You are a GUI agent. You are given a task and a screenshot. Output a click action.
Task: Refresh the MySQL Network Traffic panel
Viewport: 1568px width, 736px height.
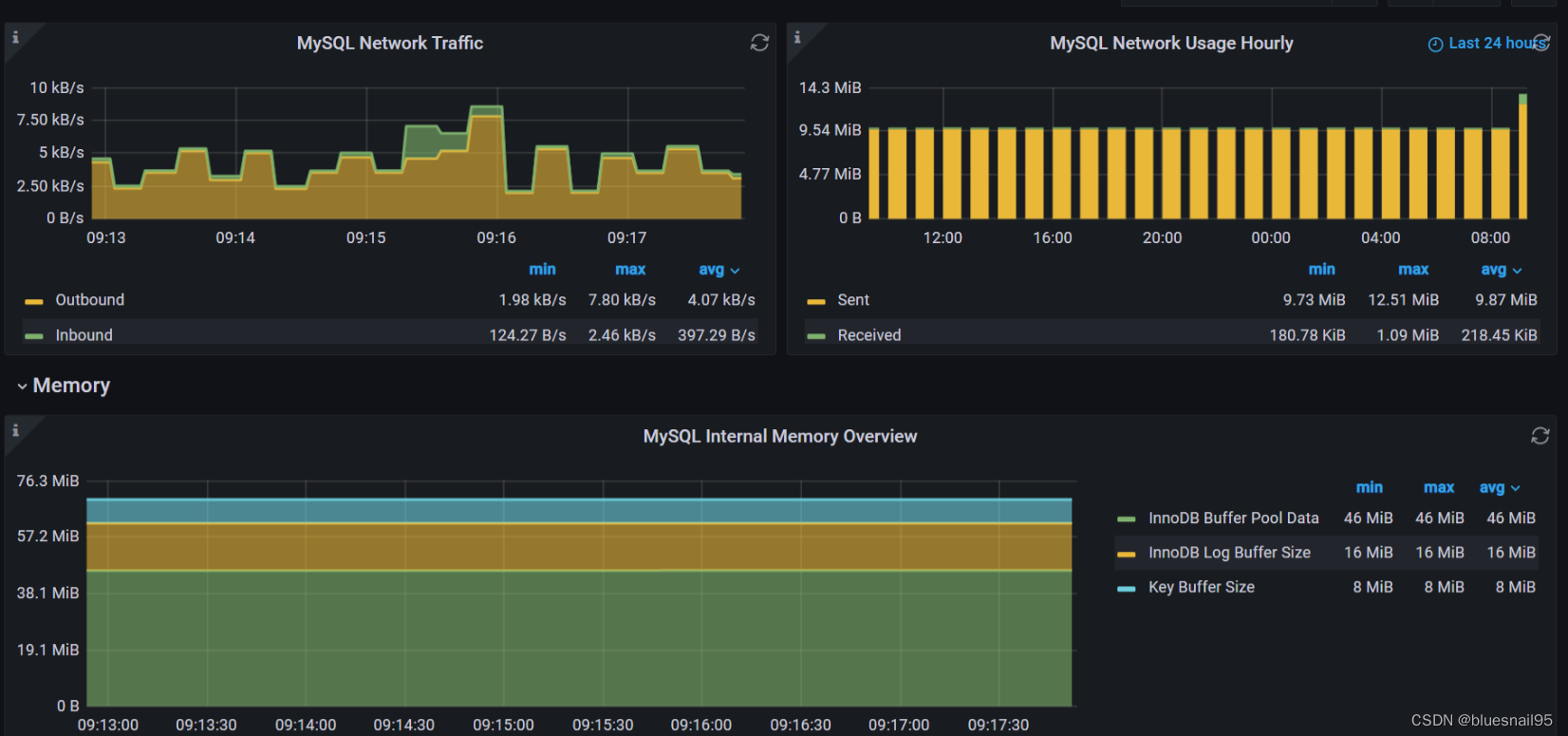coord(759,43)
